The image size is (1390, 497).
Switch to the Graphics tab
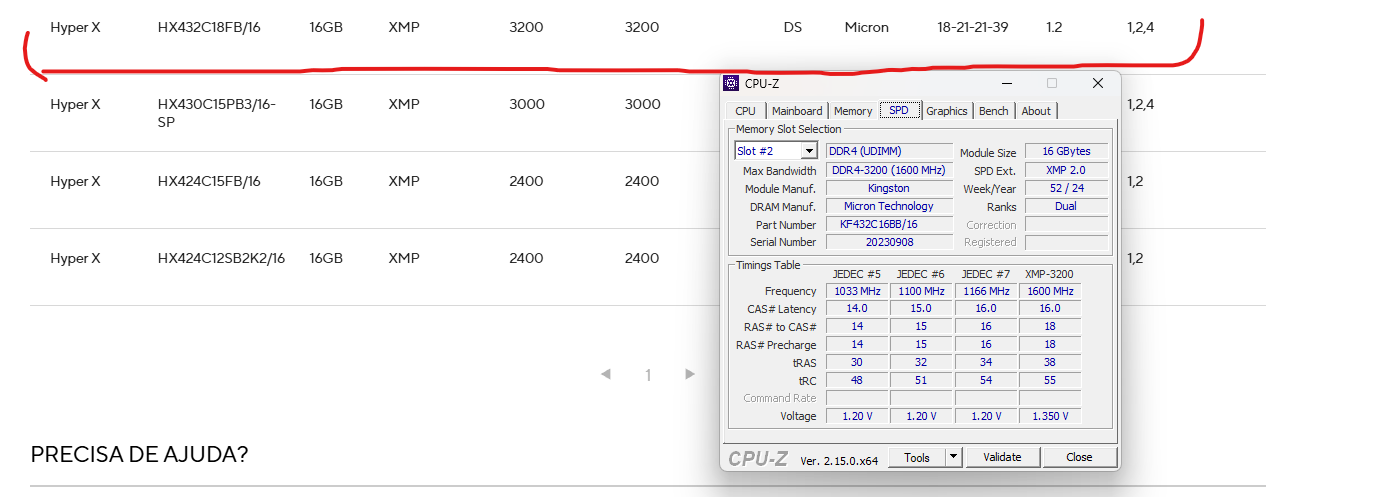coord(947,111)
